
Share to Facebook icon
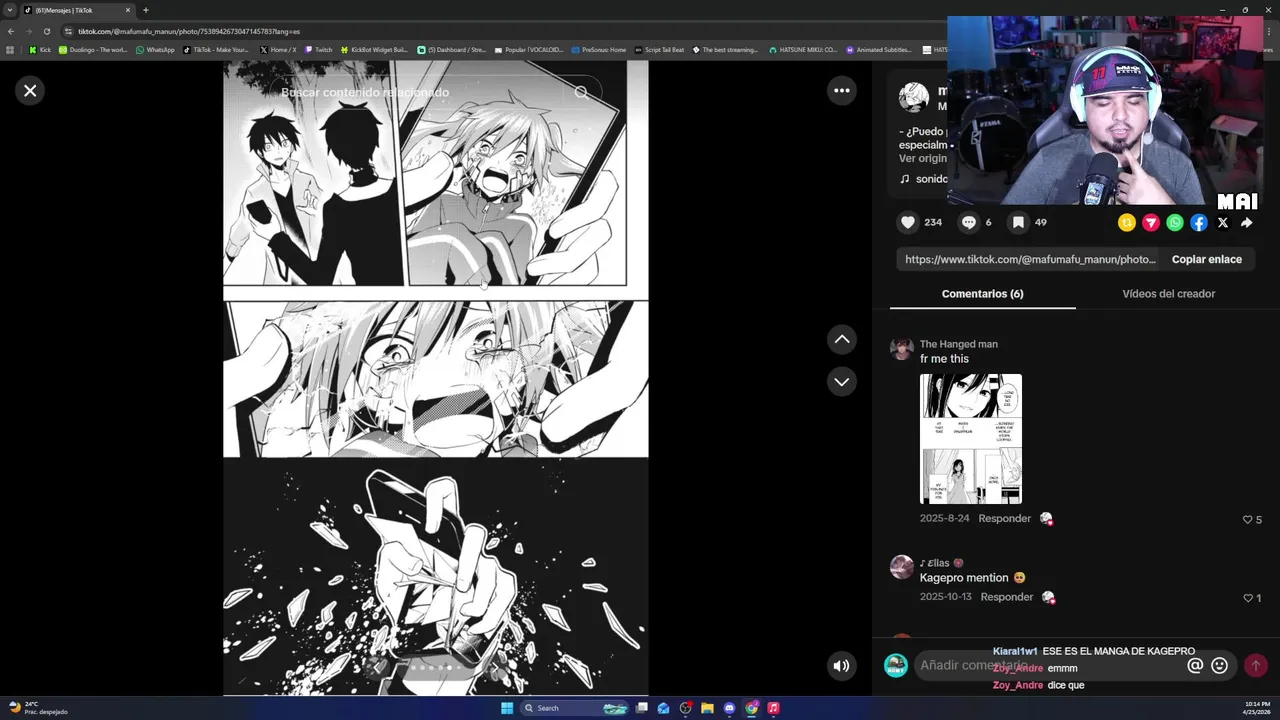(1199, 223)
